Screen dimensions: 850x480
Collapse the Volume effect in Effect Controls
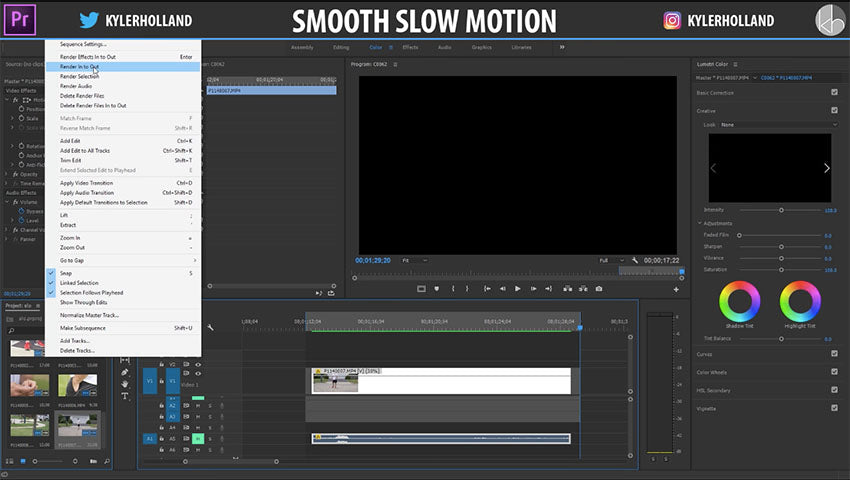click(x=8, y=202)
